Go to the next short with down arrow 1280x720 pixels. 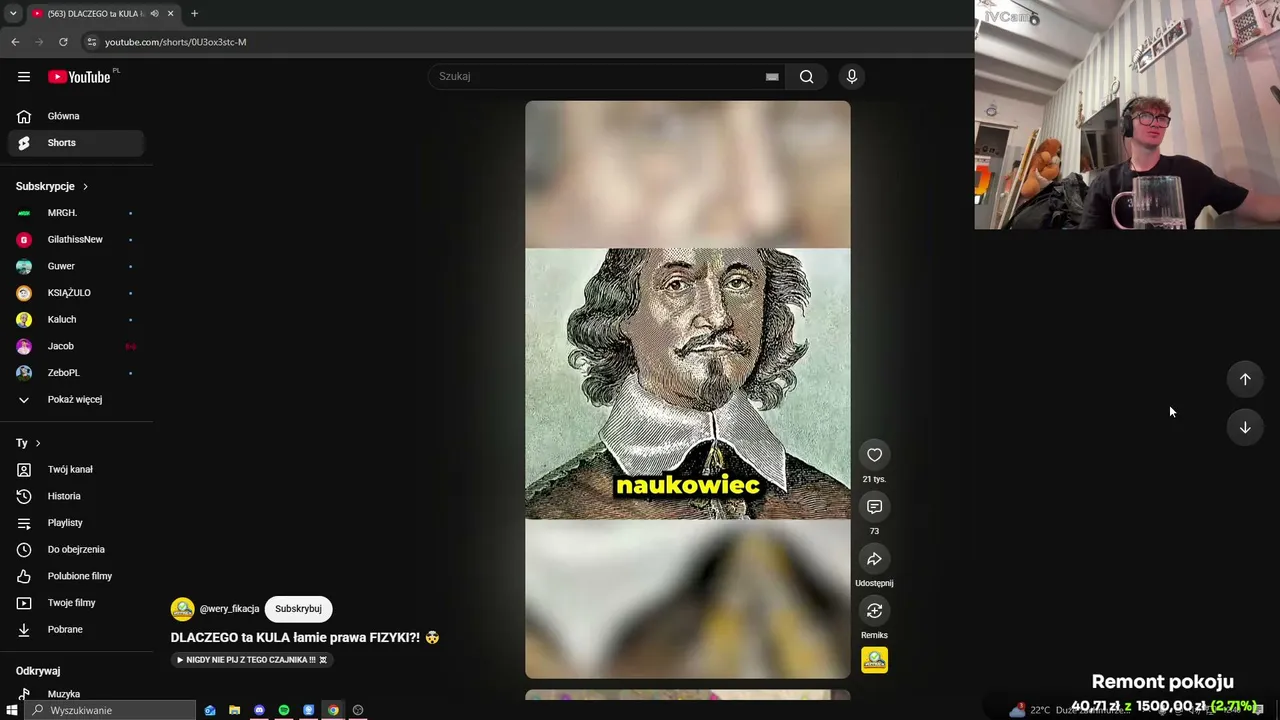pyautogui.click(x=1245, y=427)
